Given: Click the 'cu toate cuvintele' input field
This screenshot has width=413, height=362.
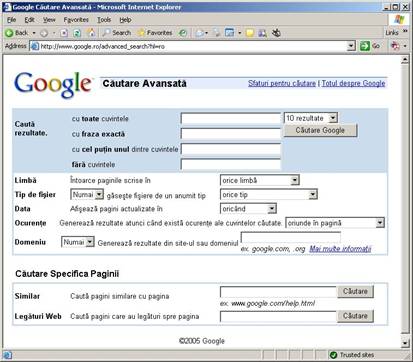Looking at the screenshot, I should pos(231,118).
